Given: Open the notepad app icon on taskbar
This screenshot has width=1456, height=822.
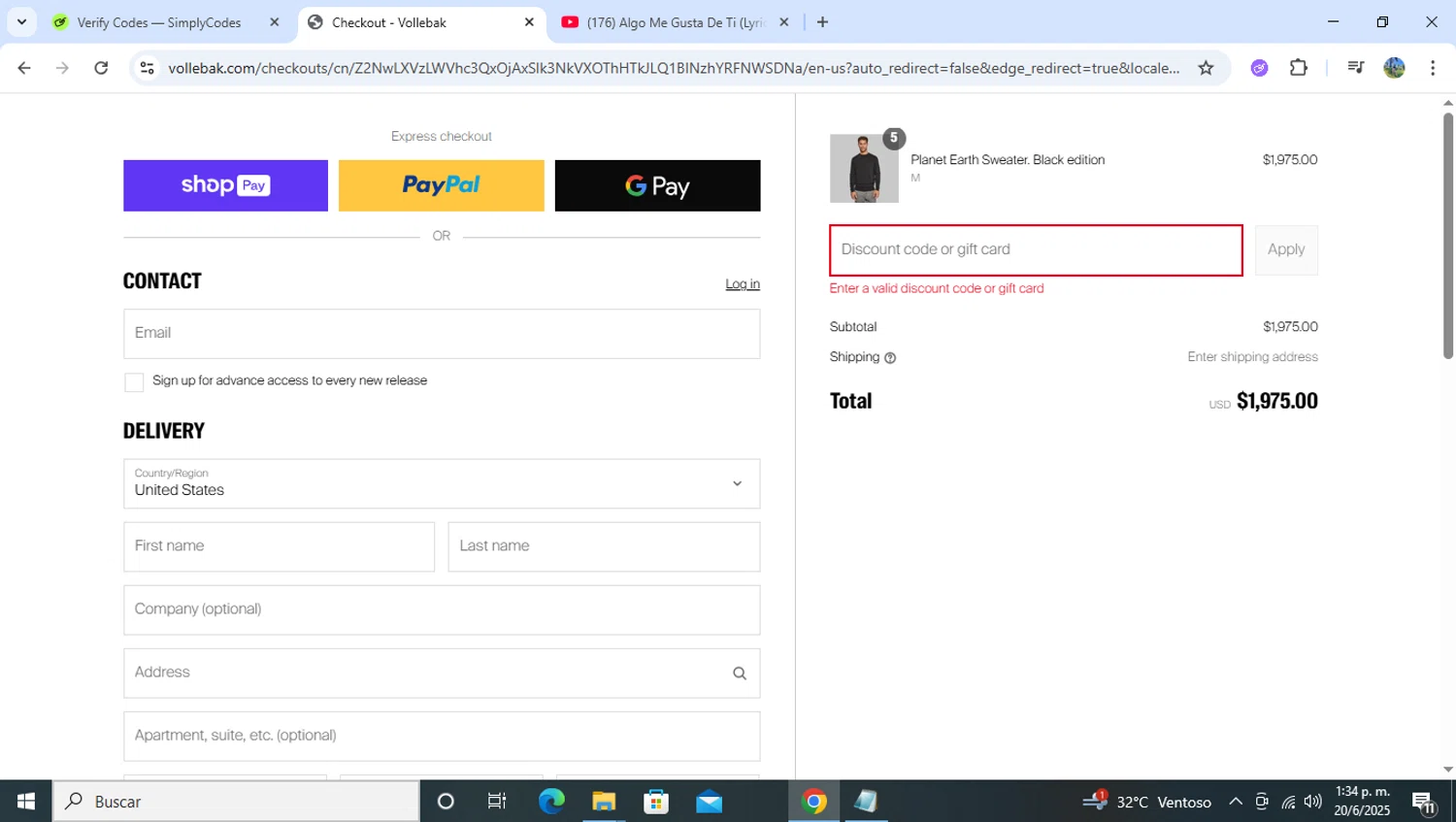Looking at the screenshot, I should pos(866,802).
